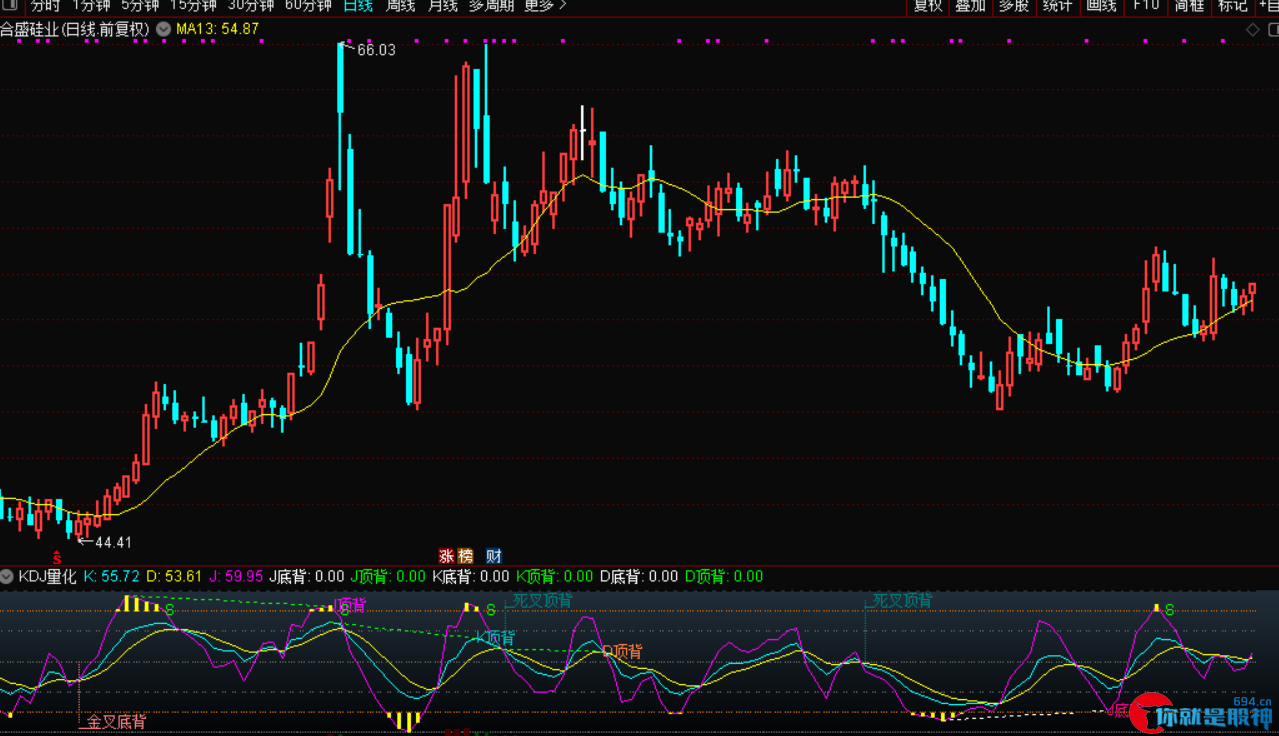Switch to the 周线 weekly chart tab
The width and height of the screenshot is (1279, 736).
pos(400,5)
